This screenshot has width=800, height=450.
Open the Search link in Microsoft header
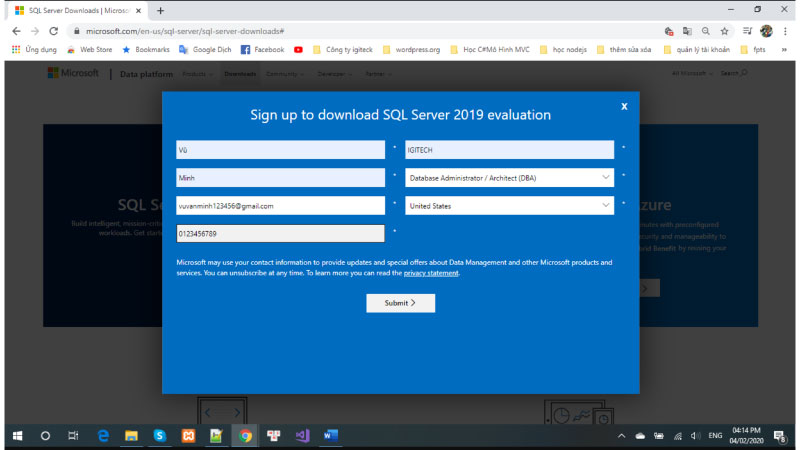734,73
